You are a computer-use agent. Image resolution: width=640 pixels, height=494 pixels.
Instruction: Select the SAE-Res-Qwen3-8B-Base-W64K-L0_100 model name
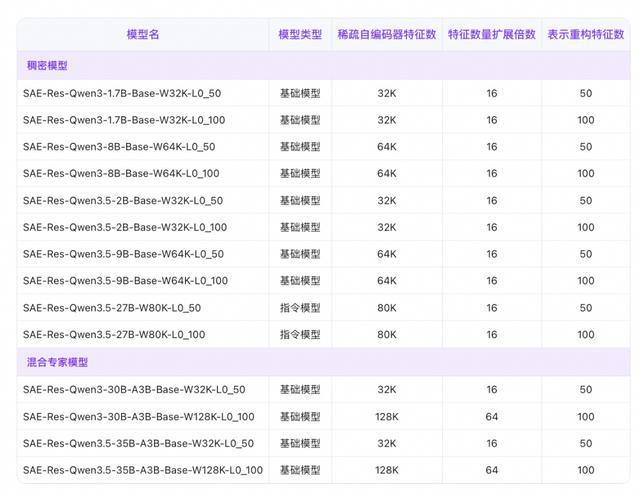121,174
